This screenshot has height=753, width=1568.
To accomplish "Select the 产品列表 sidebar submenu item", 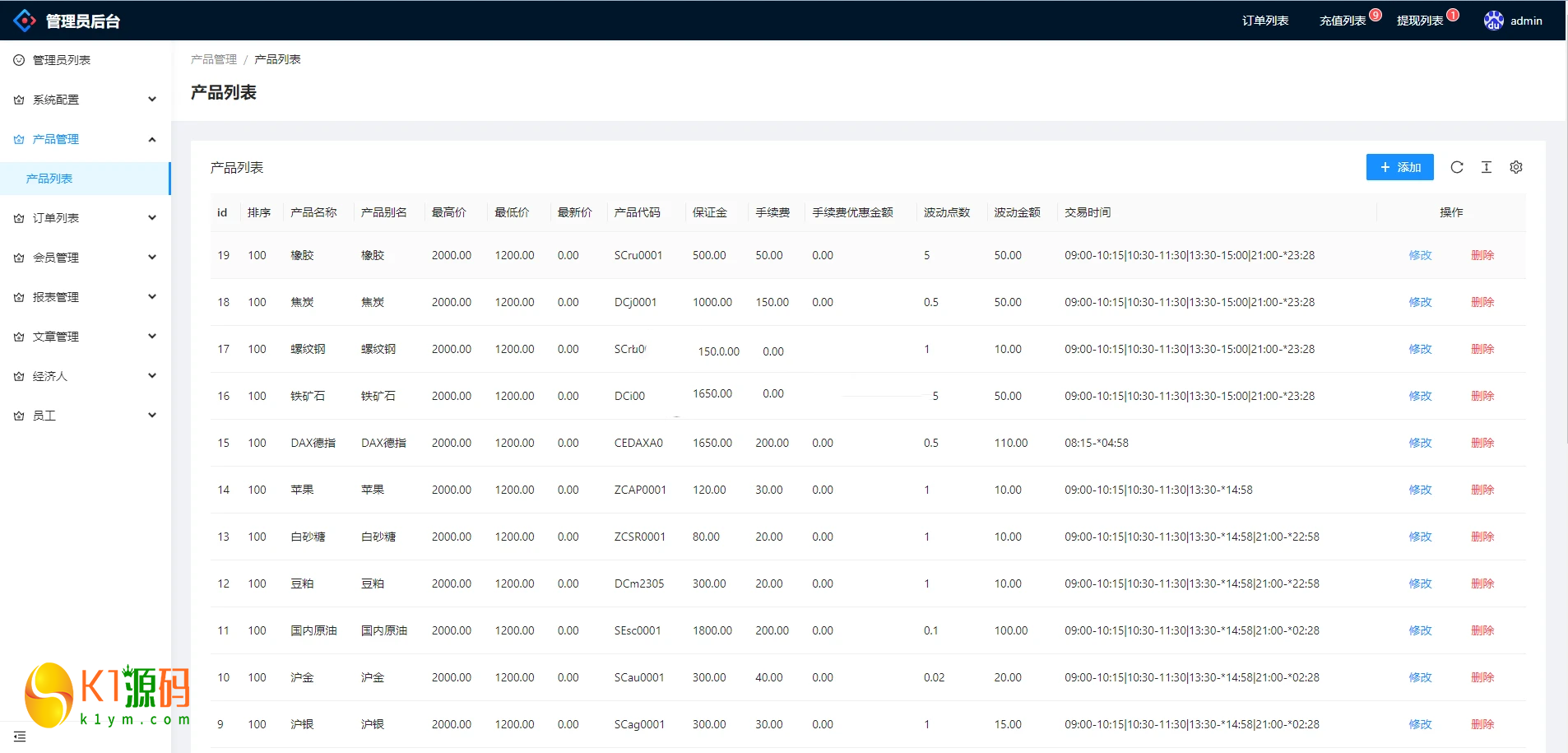I will [x=49, y=179].
